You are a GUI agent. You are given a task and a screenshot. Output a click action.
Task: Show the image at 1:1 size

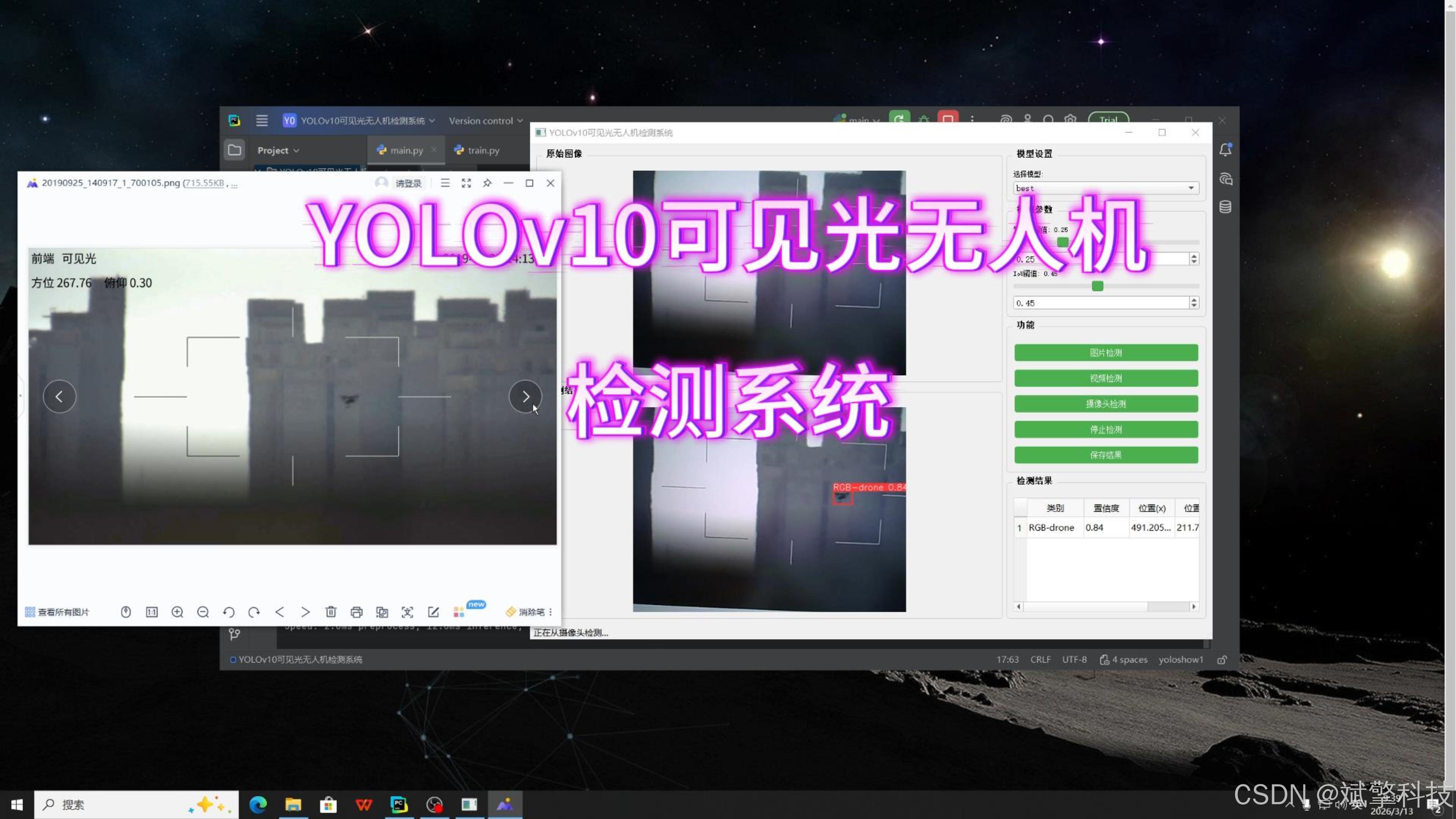152,612
